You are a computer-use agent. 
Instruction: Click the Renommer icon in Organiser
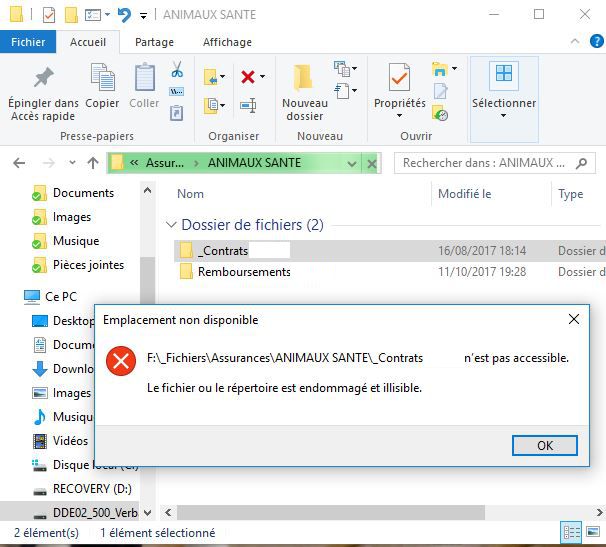(x=248, y=105)
